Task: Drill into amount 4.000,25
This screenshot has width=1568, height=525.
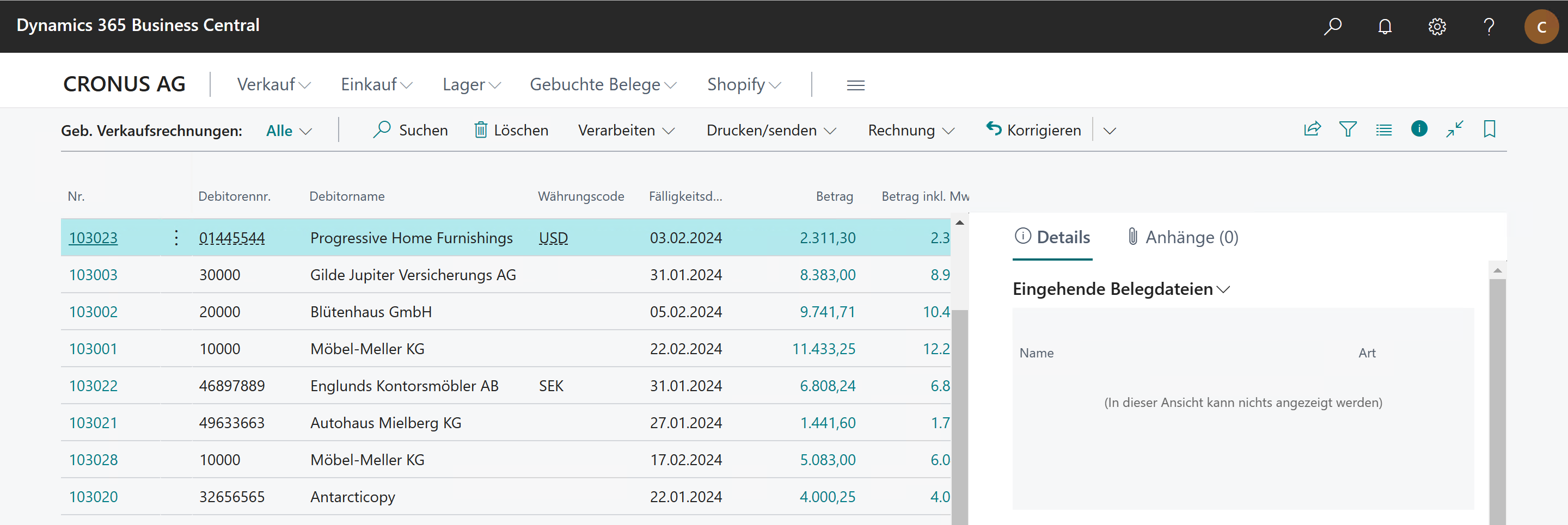Action: [x=827, y=497]
